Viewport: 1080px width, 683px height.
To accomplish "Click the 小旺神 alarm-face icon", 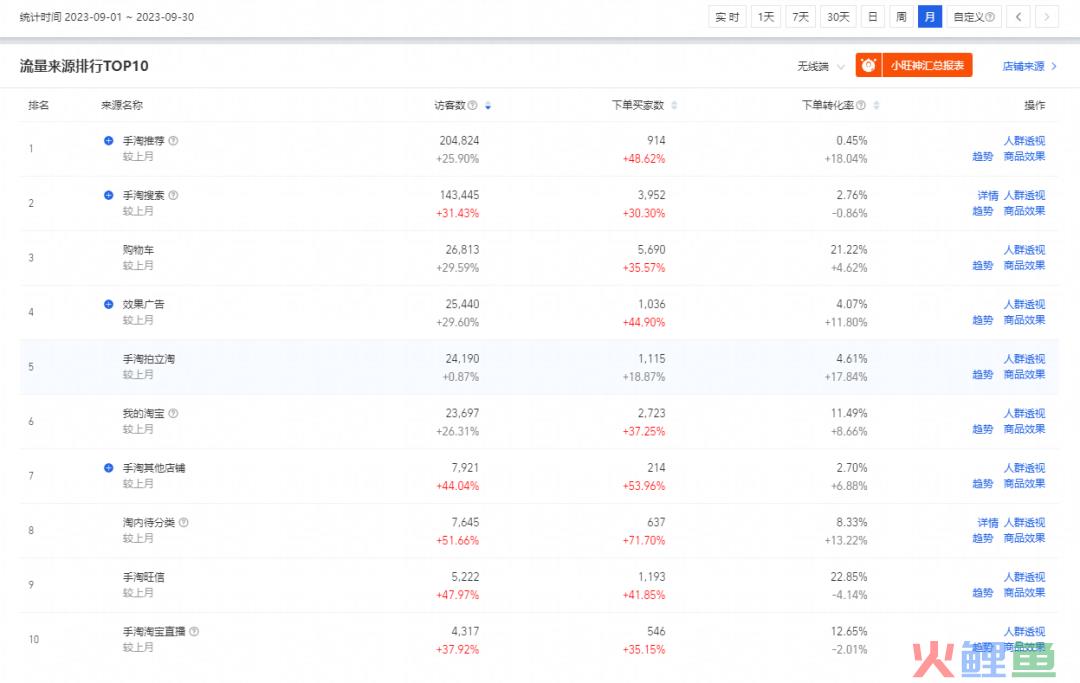I will [869, 65].
